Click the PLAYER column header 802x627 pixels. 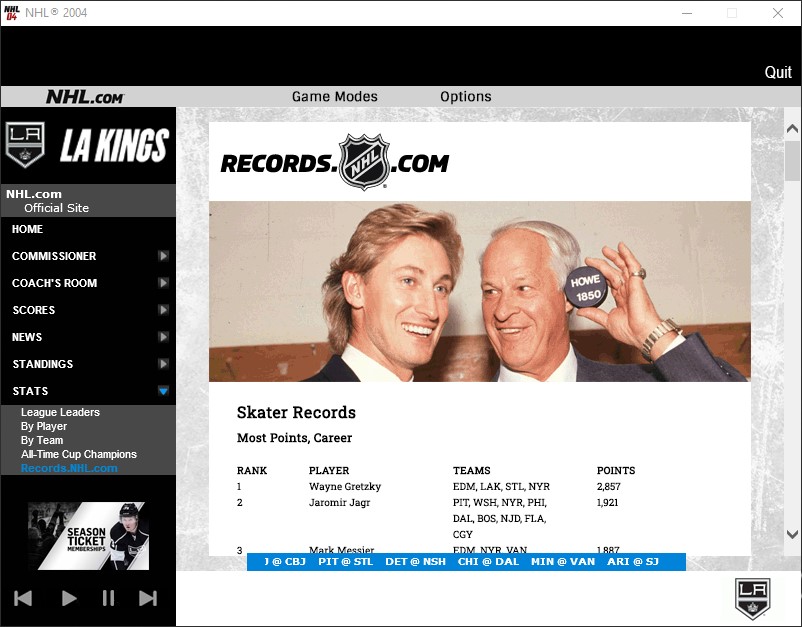(329, 471)
